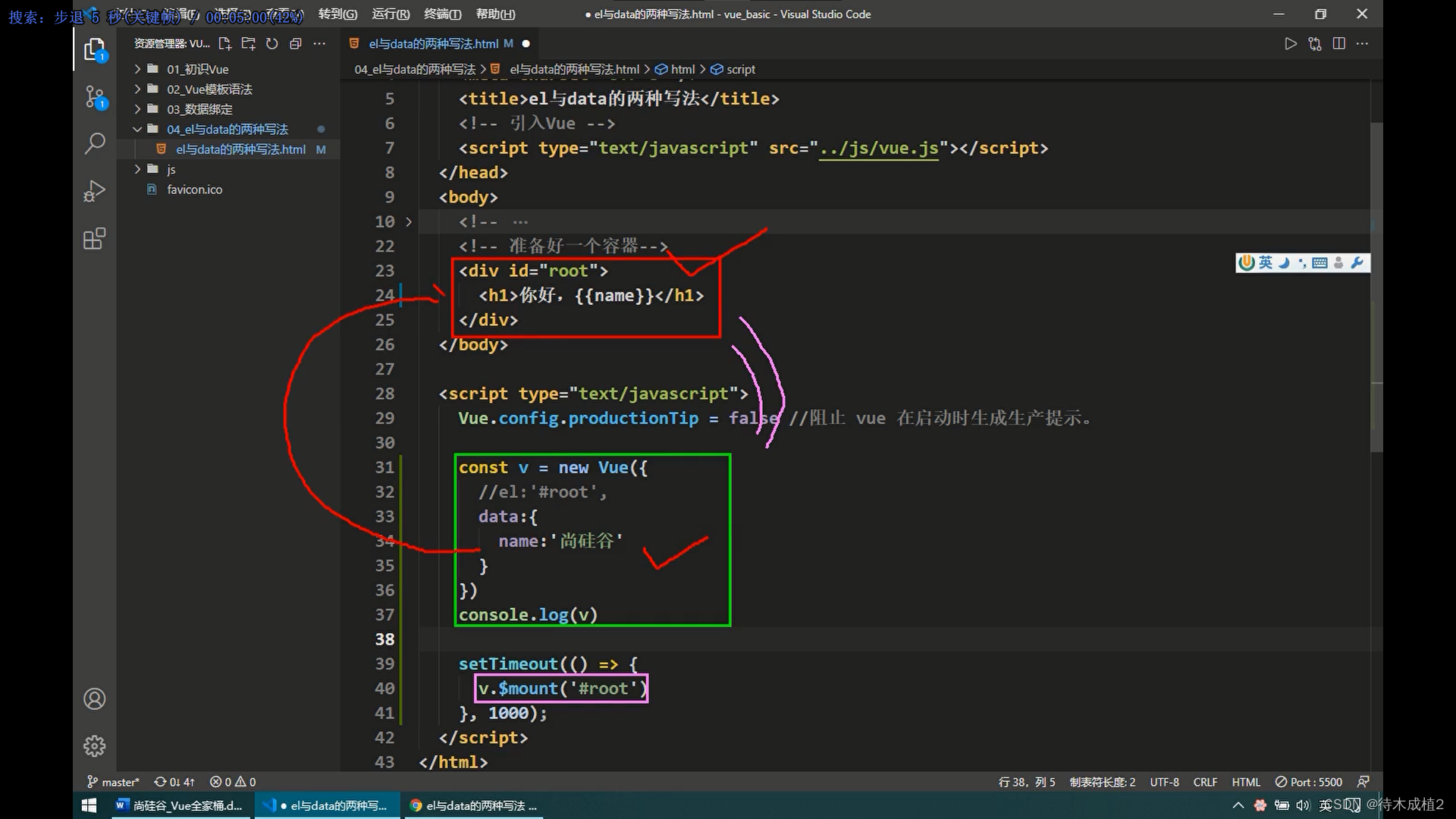Image resolution: width=1456 pixels, height=819 pixels.
Task: Open the 运行(R) menu
Action: (391, 14)
